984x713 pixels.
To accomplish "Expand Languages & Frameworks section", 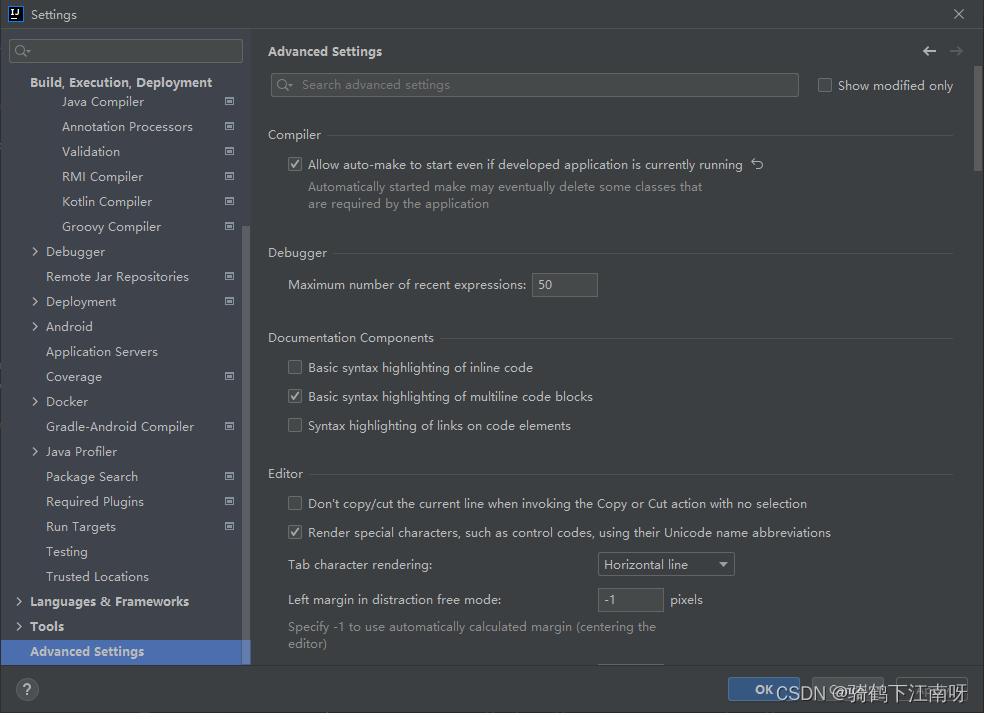I will click(17, 601).
